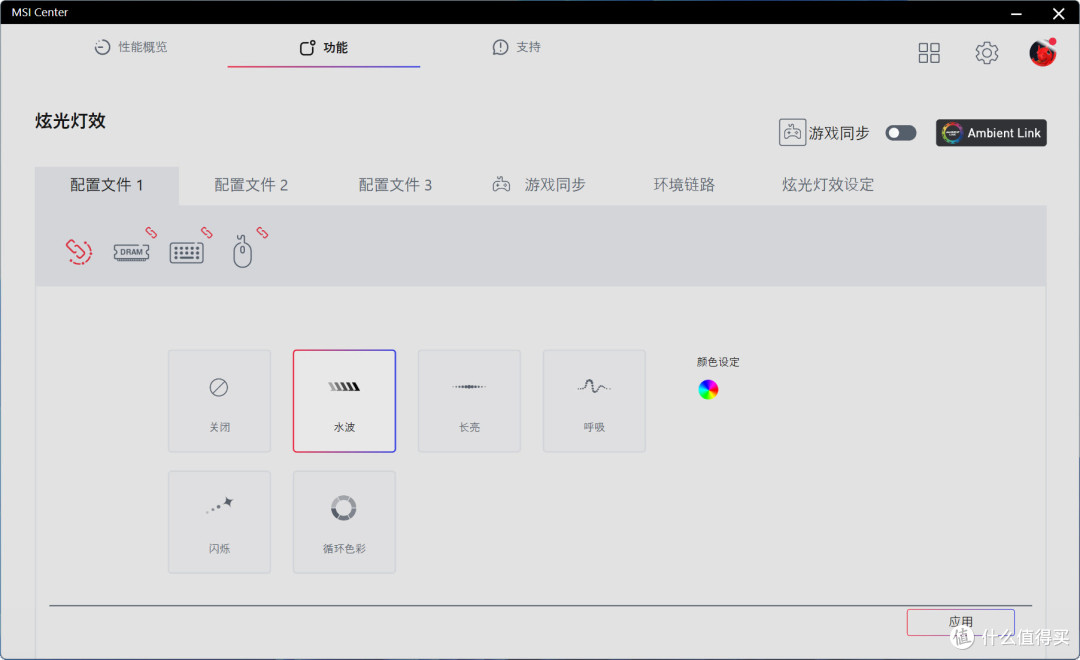Viewport: 1080px width, 660px height.
Task: Choose the 长亮 lighting effect
Action: [469, 401]
